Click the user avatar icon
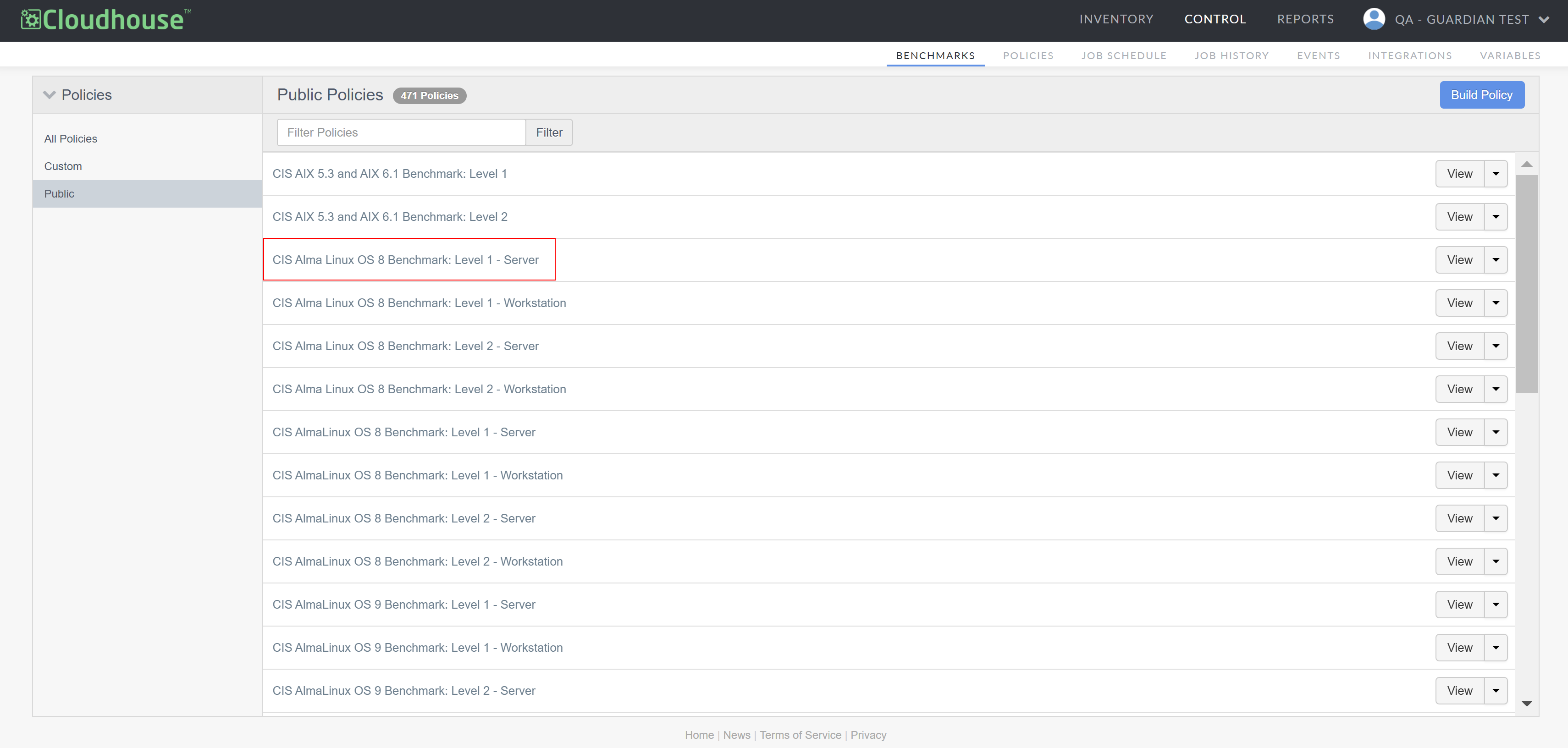Viewport: 1568px width, 748px height. tap(1374, 19)
